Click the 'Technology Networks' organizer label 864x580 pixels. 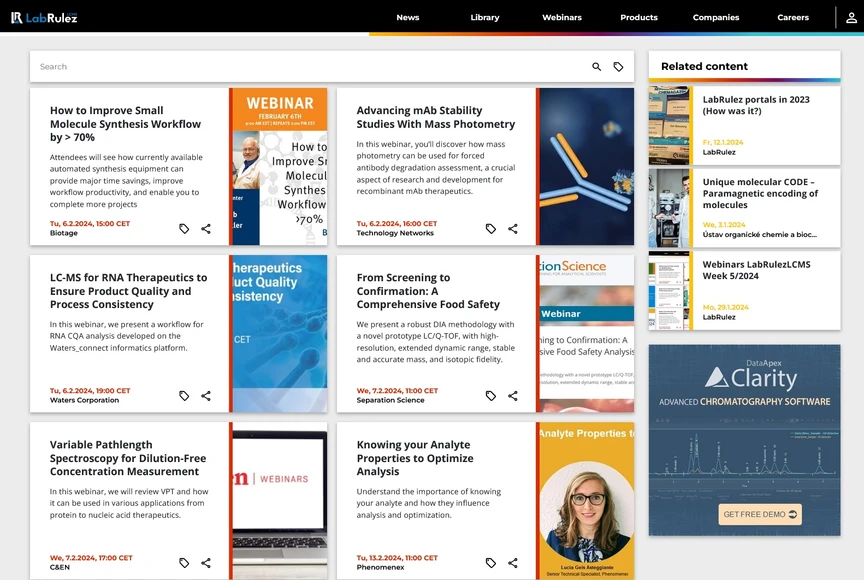point(395,233)
